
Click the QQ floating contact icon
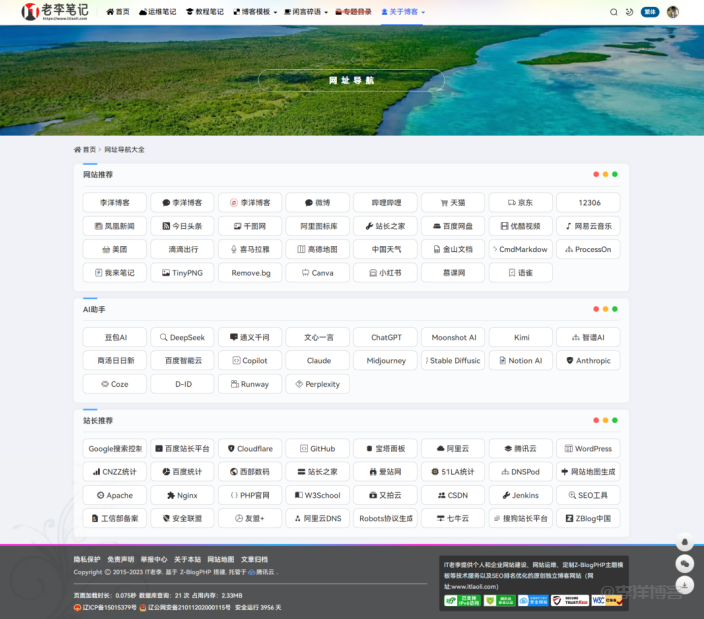[x=685, y=542]
